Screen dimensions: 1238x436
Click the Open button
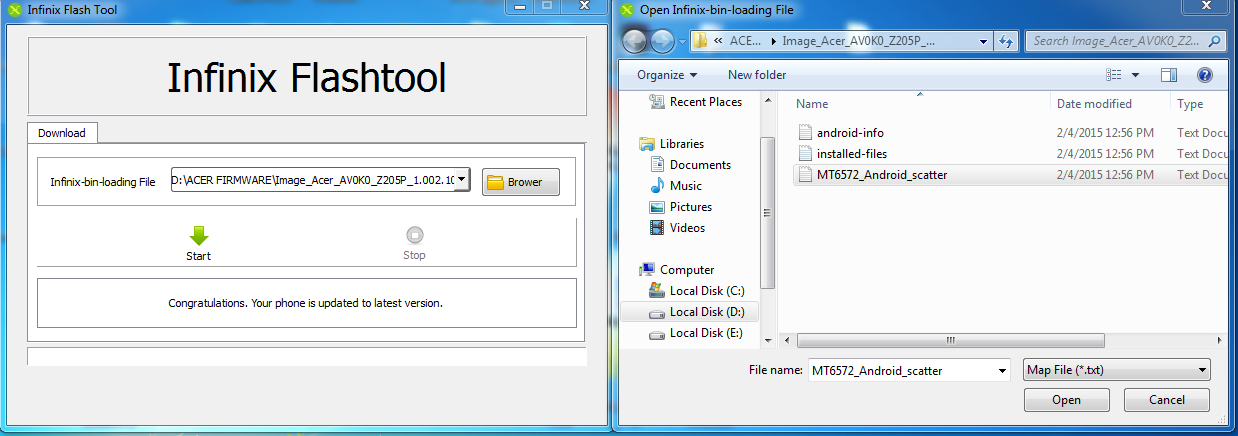click(1066, 400)
